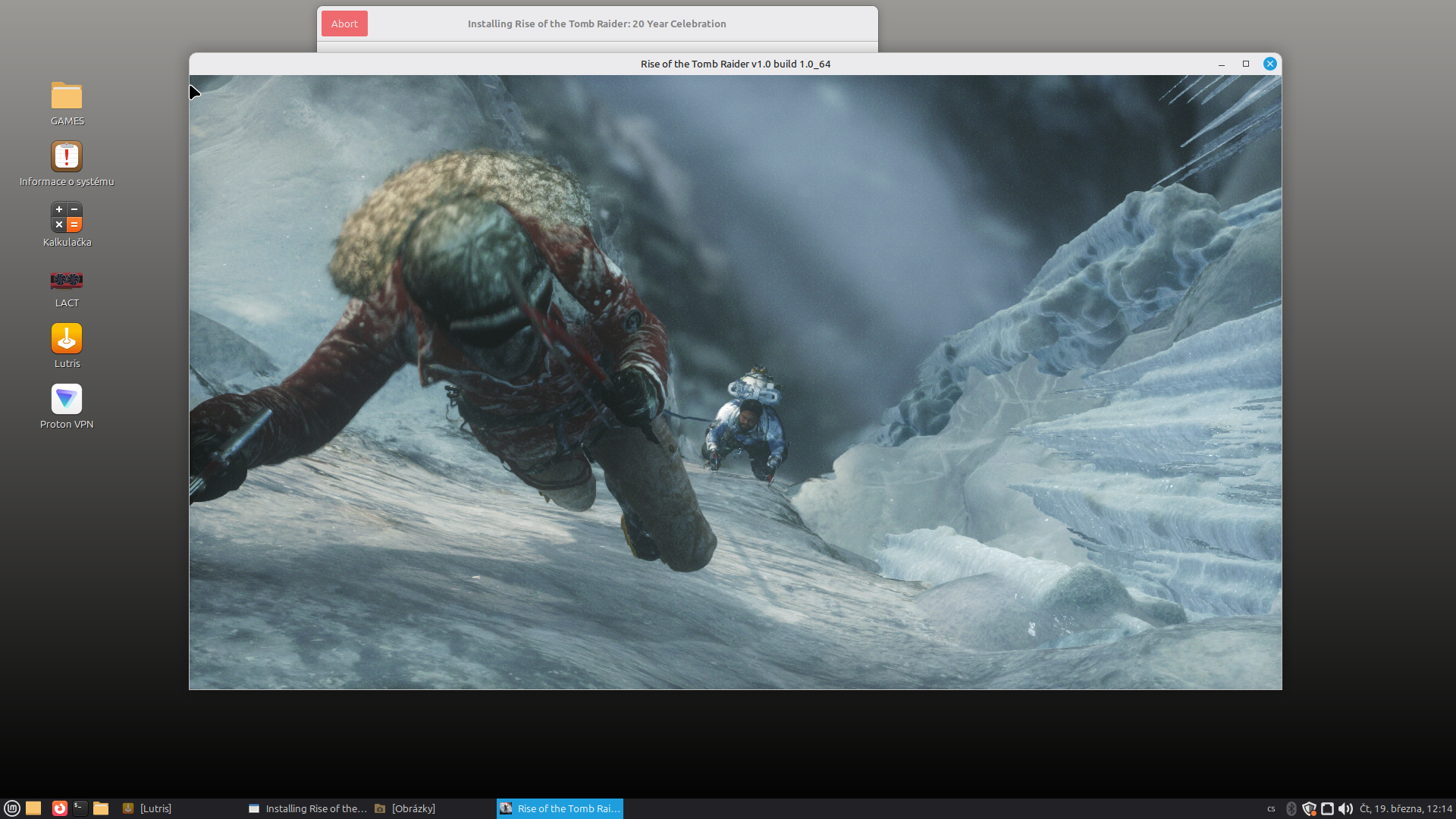Screen dimensions: 1456x819
Task: Click the cs keyboard layout indicator
Action: coord(1272,808)
